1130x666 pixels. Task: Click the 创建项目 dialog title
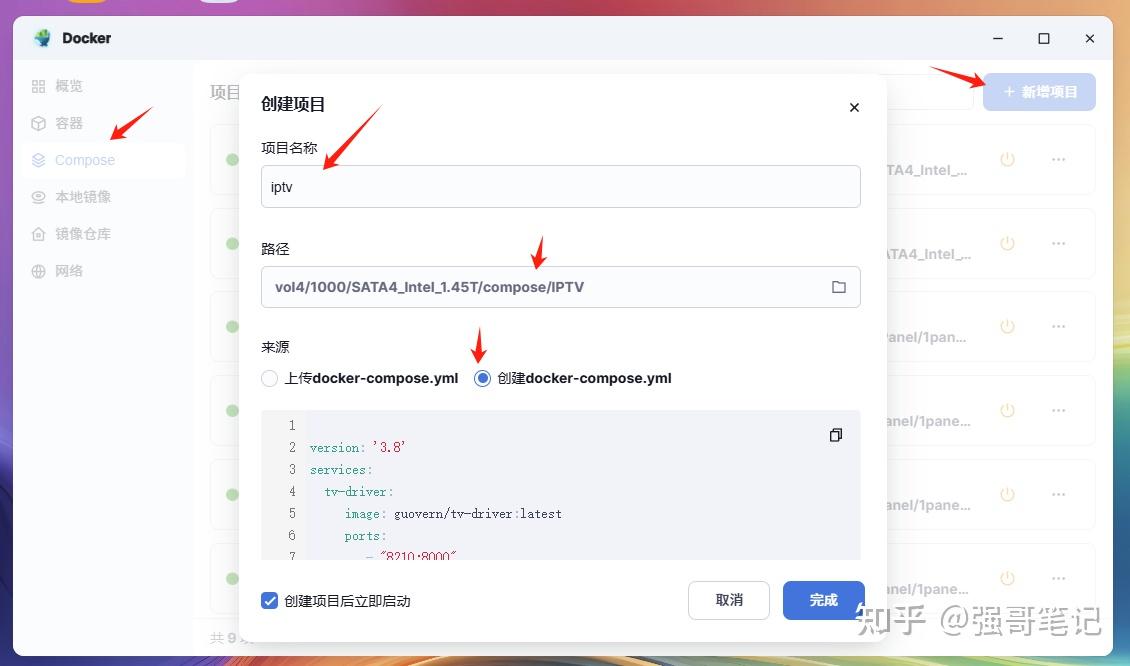click(x=293, y=105)
